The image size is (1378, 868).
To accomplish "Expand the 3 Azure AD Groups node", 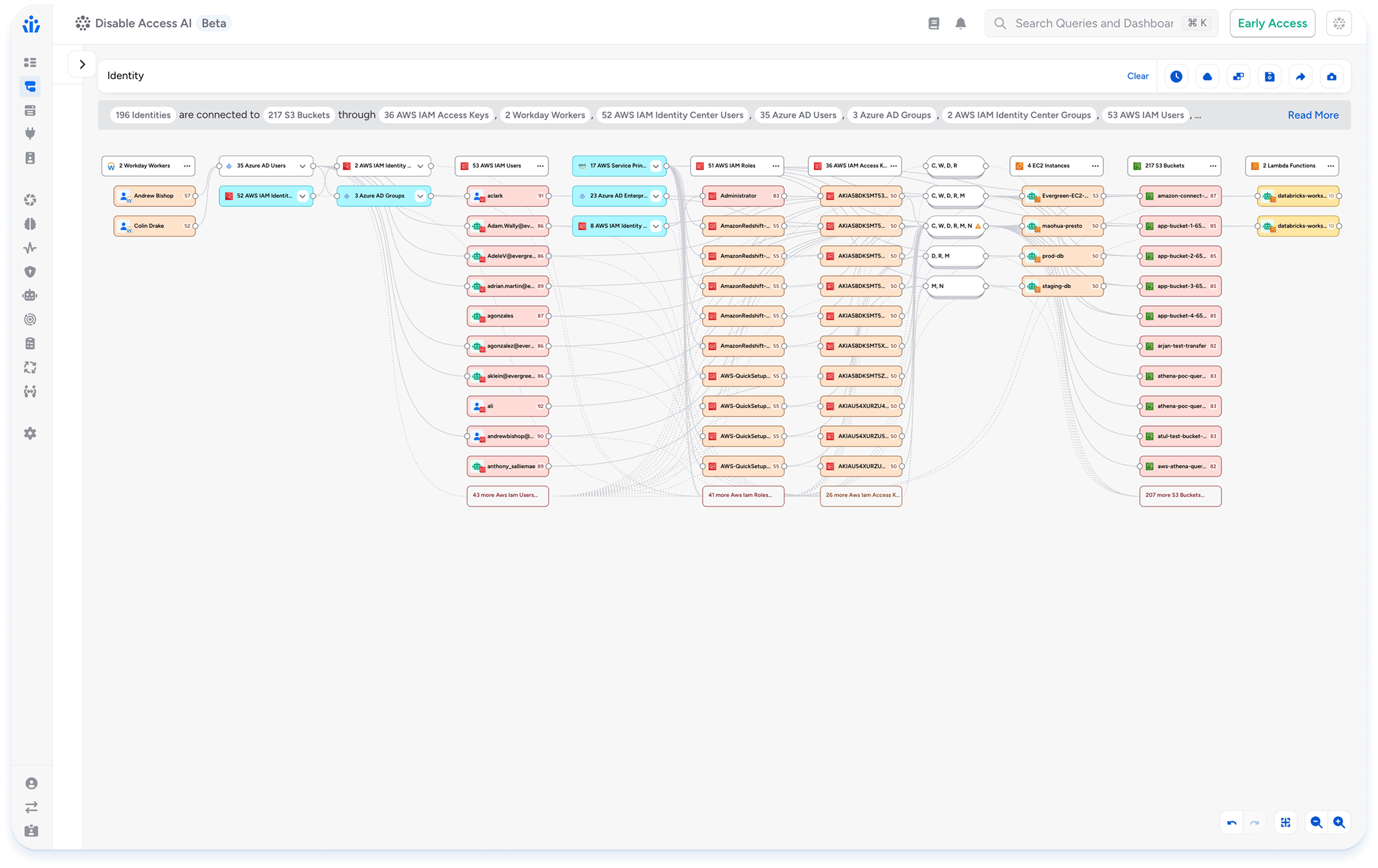I will 420,196.
